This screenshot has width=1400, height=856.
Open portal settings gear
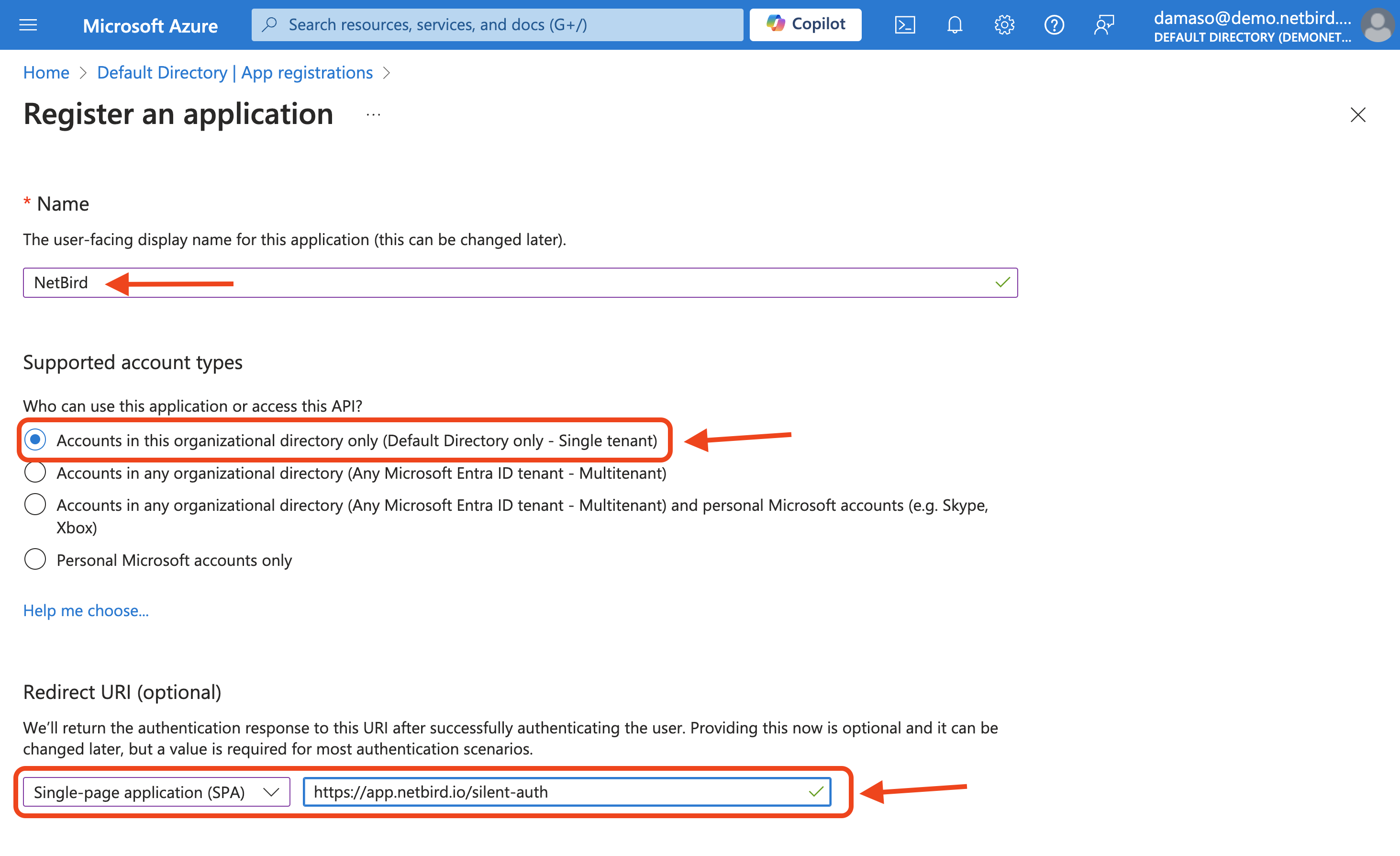pos(1004,25)
